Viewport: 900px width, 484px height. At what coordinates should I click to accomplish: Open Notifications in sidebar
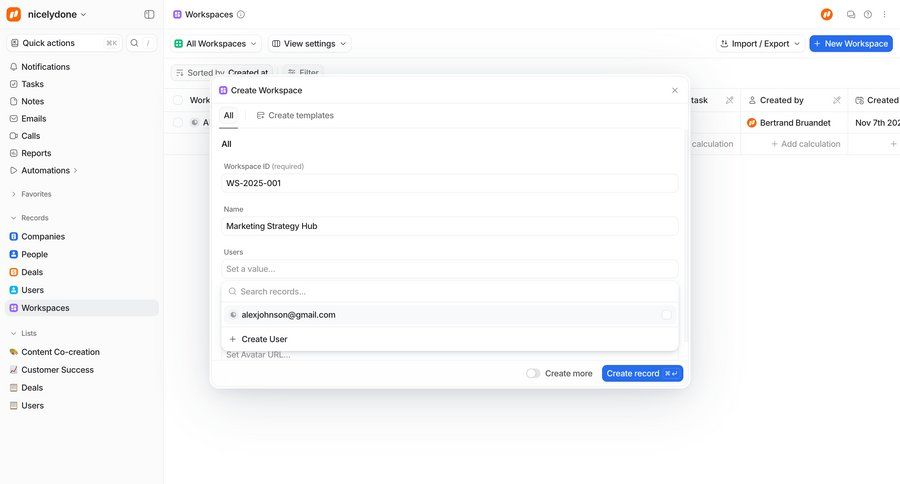(45, 67)
